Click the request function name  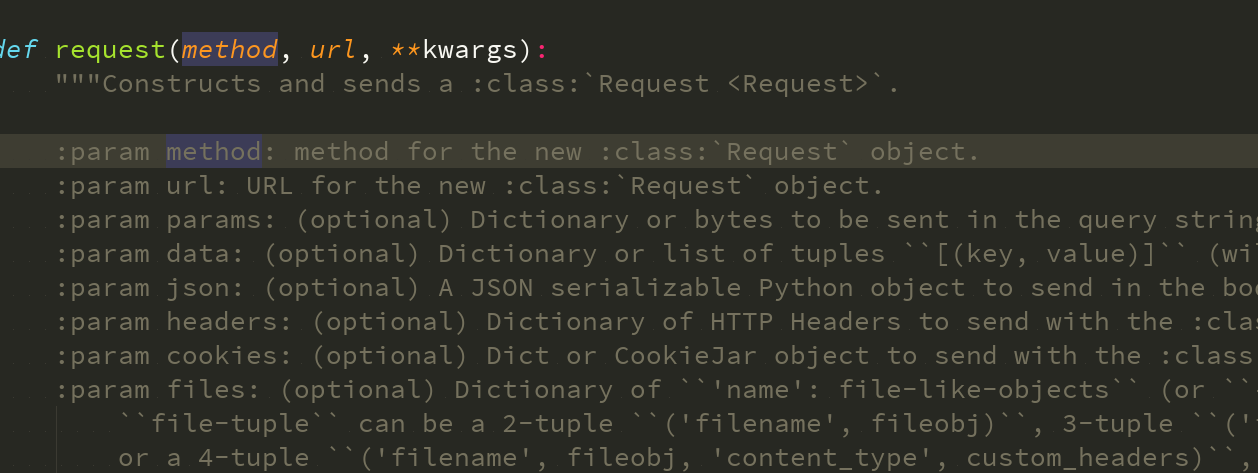click(x=110, y=49)
